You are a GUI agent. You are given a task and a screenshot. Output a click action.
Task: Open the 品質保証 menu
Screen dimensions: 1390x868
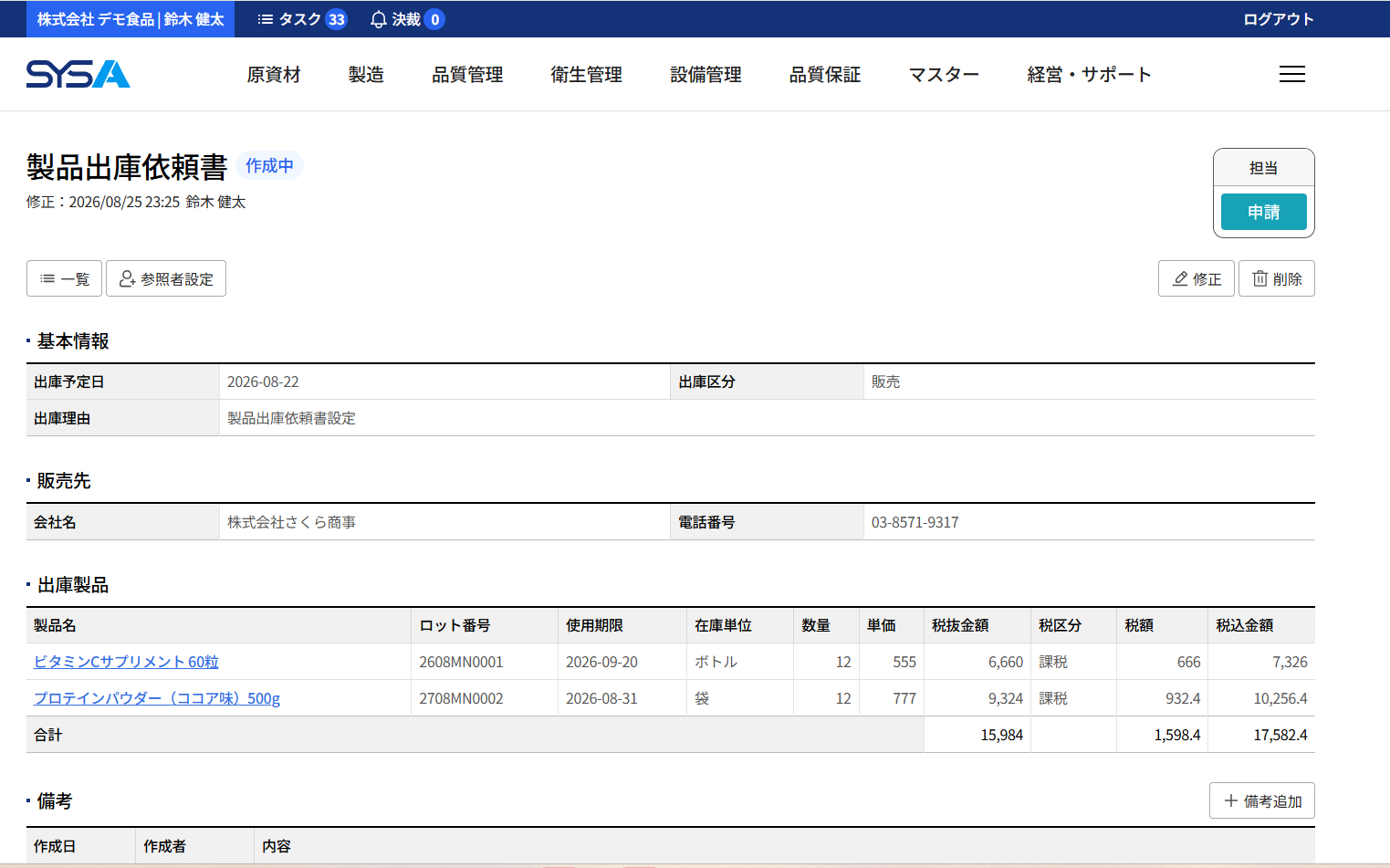point(825,75)
